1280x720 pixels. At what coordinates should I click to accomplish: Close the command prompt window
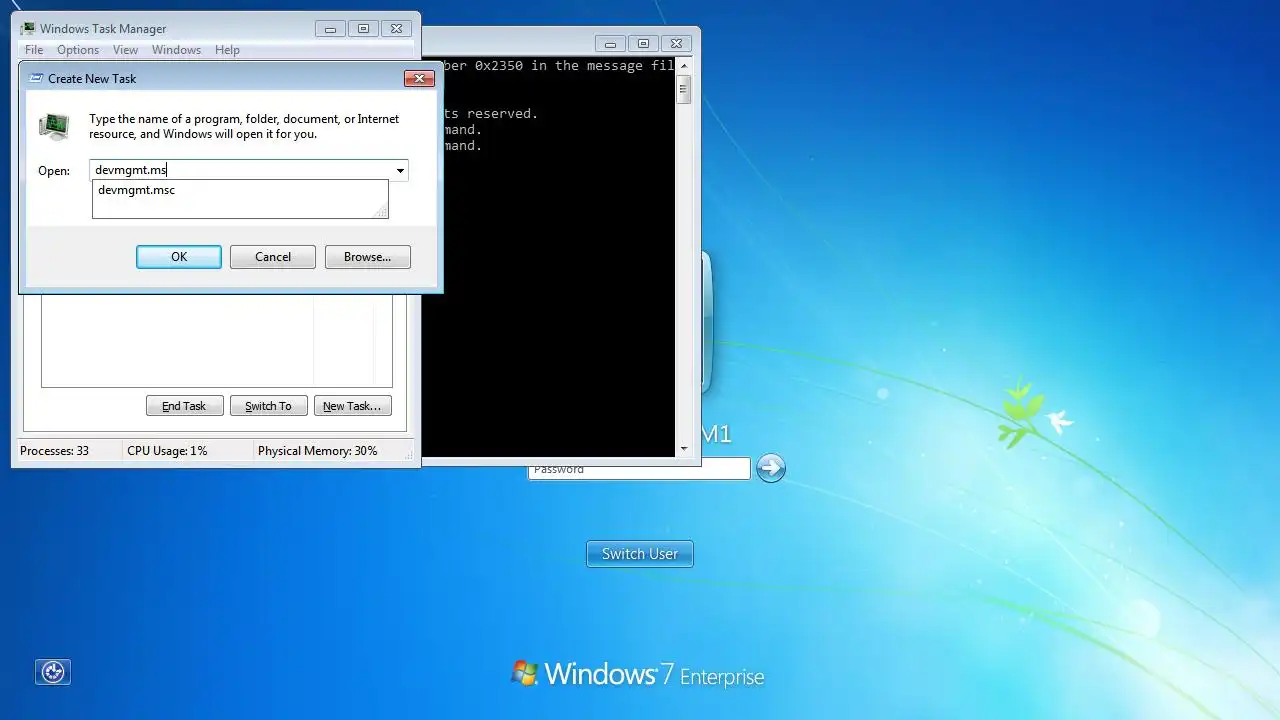676,44
